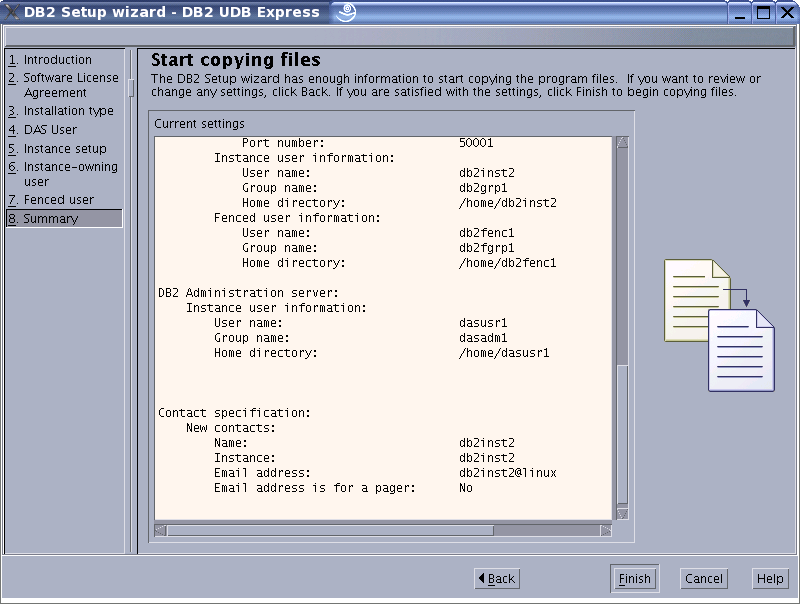
Task: Click the email address db2inst2@linux
Action: (508, 473)
